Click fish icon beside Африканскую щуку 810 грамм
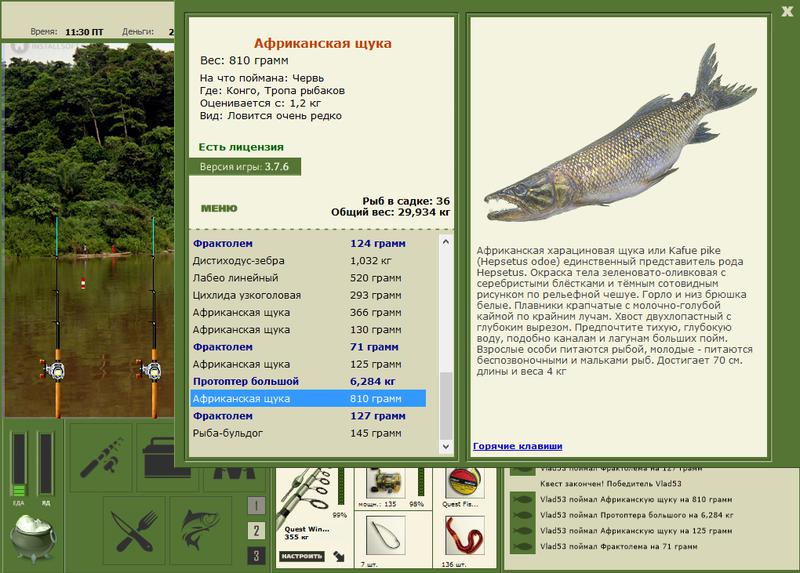This screenshot has width=800, height=573. 523,500
